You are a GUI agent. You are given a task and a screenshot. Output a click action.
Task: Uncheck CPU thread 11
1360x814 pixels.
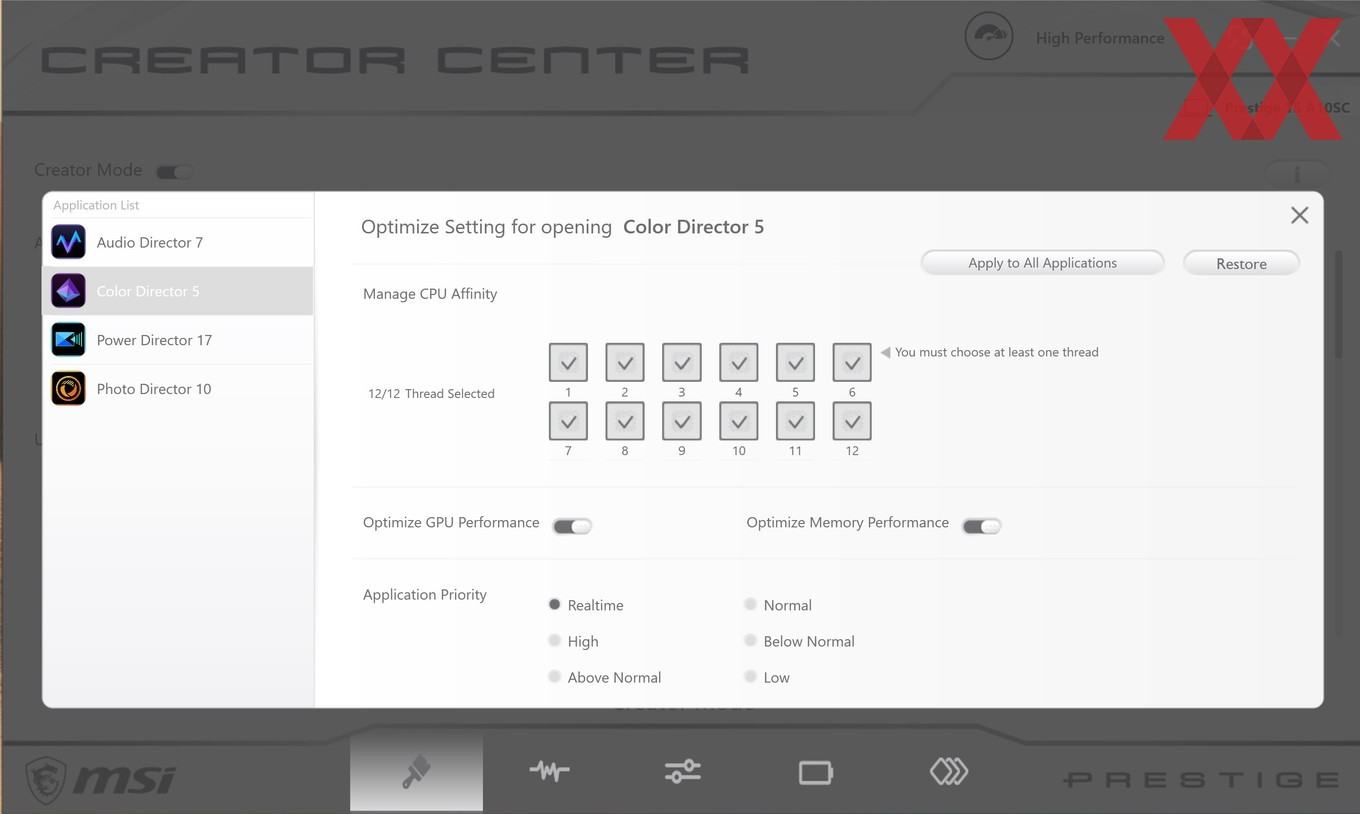(x=796, y=421)
